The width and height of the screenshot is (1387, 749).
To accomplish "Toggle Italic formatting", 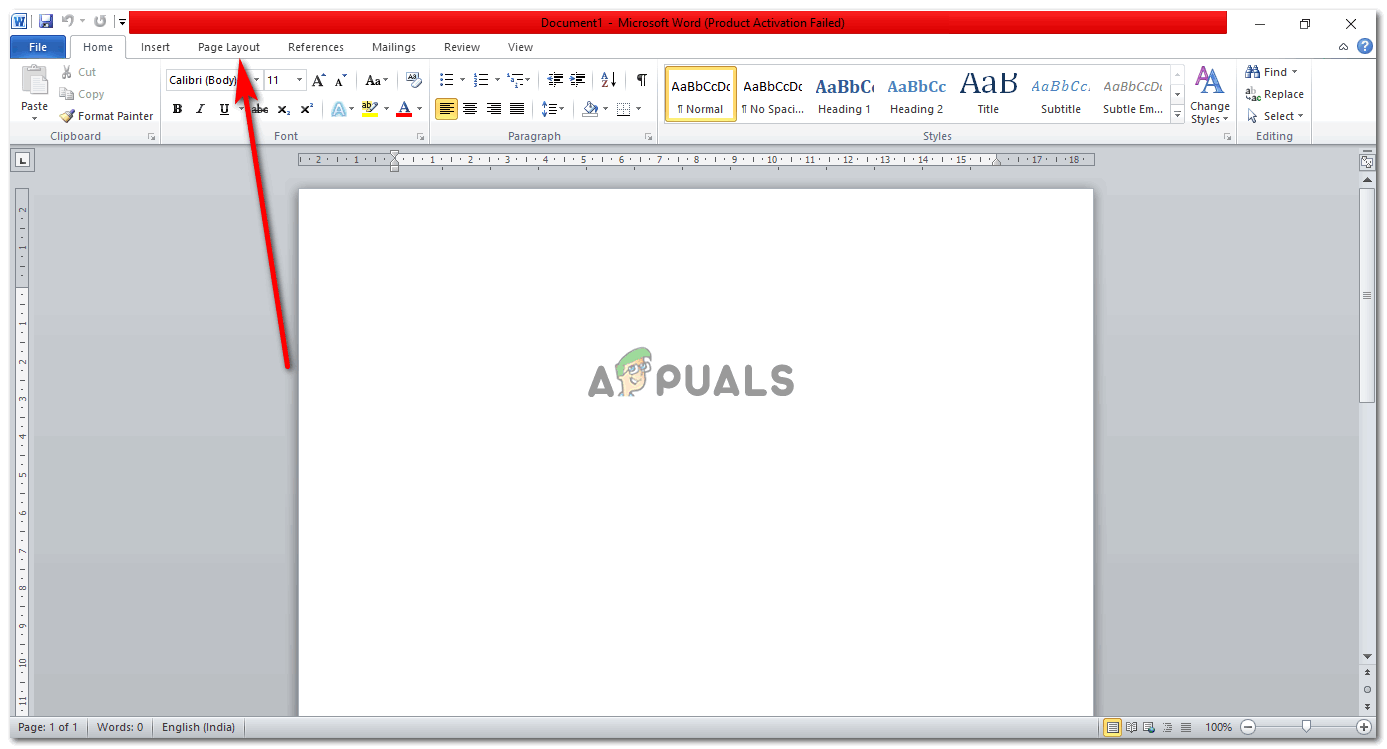I will [x=200, y=109].
